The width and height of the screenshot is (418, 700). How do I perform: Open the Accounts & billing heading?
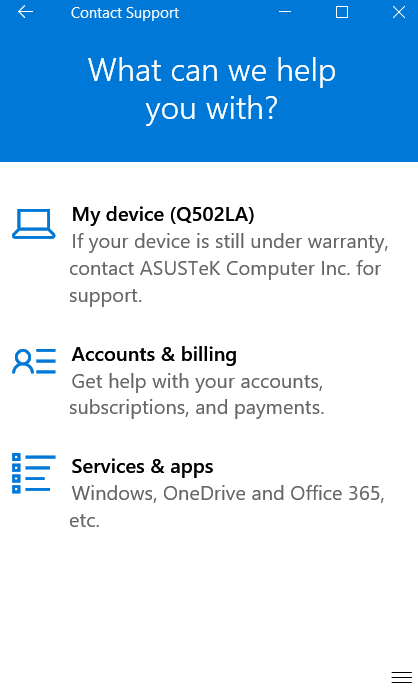[x=154, y=355]
